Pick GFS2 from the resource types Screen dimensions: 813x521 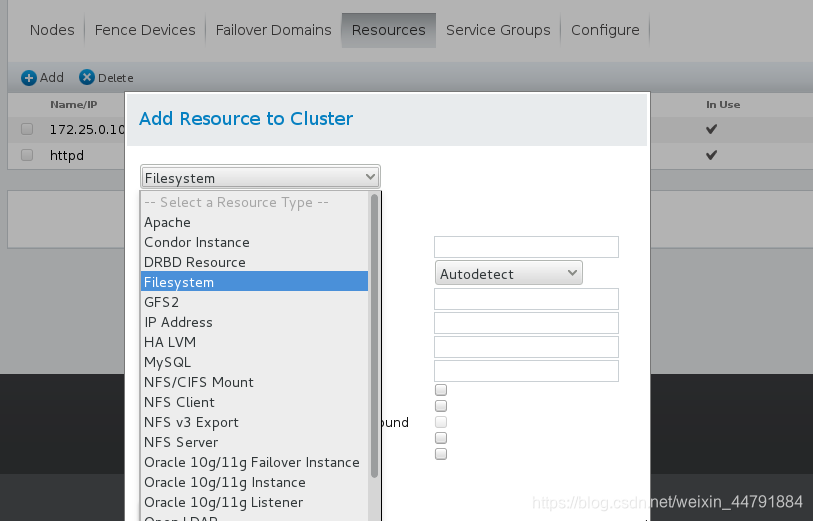[x=254, y=302]
